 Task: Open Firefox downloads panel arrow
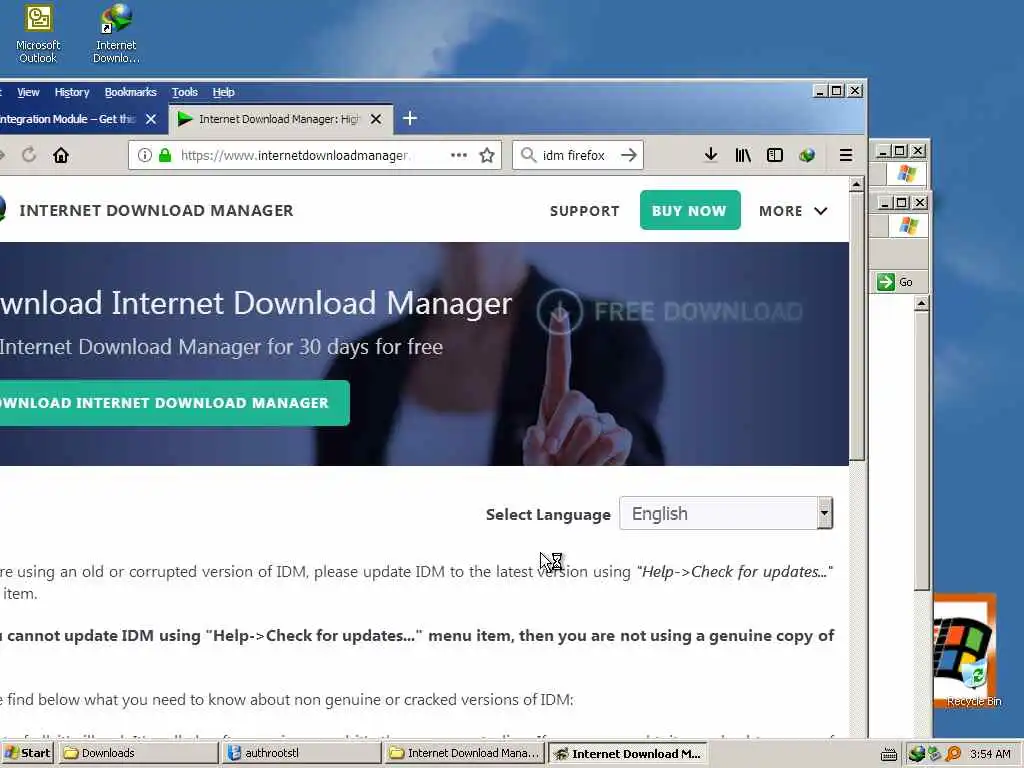click(711, 155)
